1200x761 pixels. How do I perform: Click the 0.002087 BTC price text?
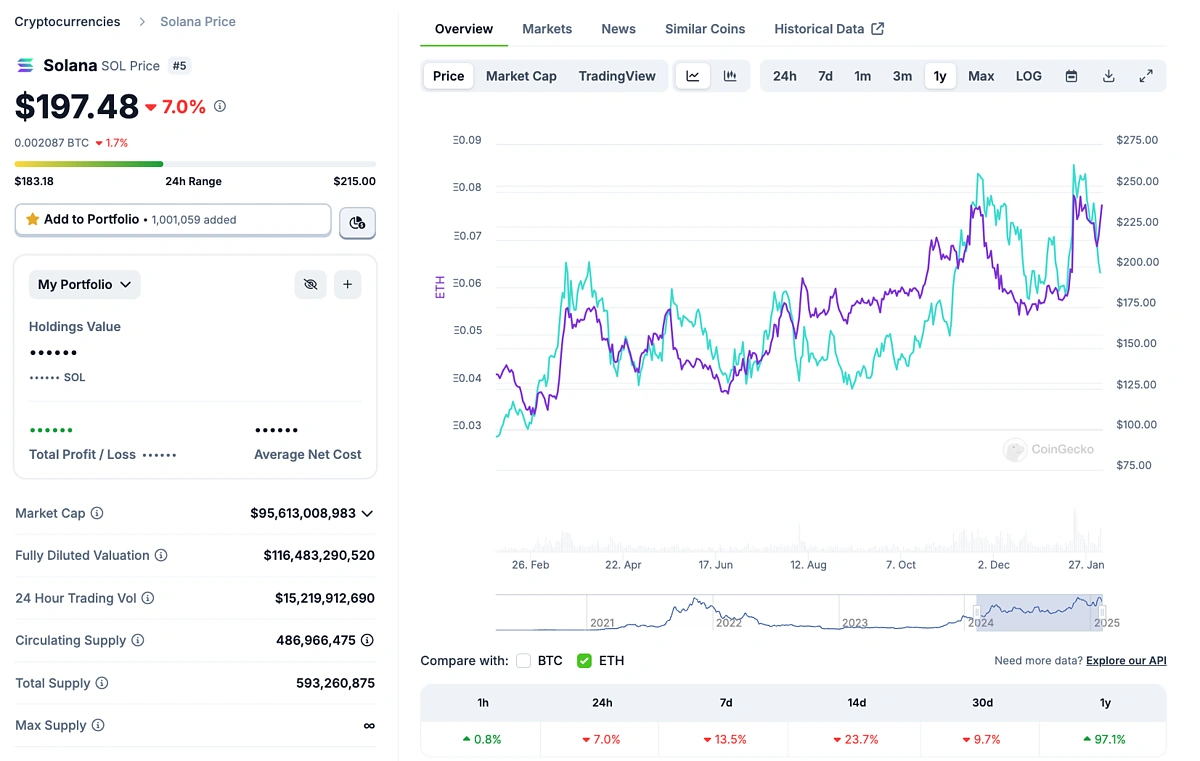point(52,143)
